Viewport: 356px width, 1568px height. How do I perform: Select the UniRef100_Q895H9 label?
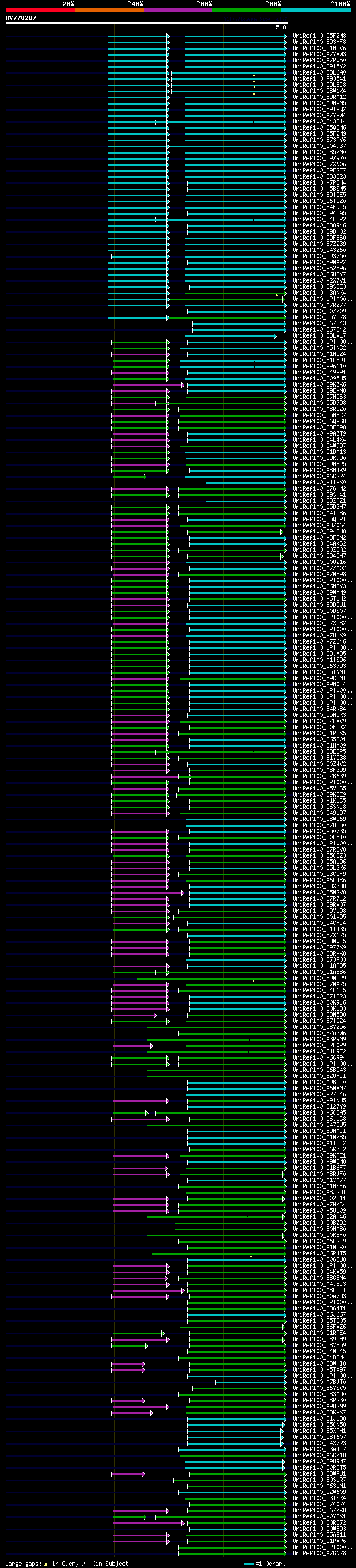(x=319, y=1339)
